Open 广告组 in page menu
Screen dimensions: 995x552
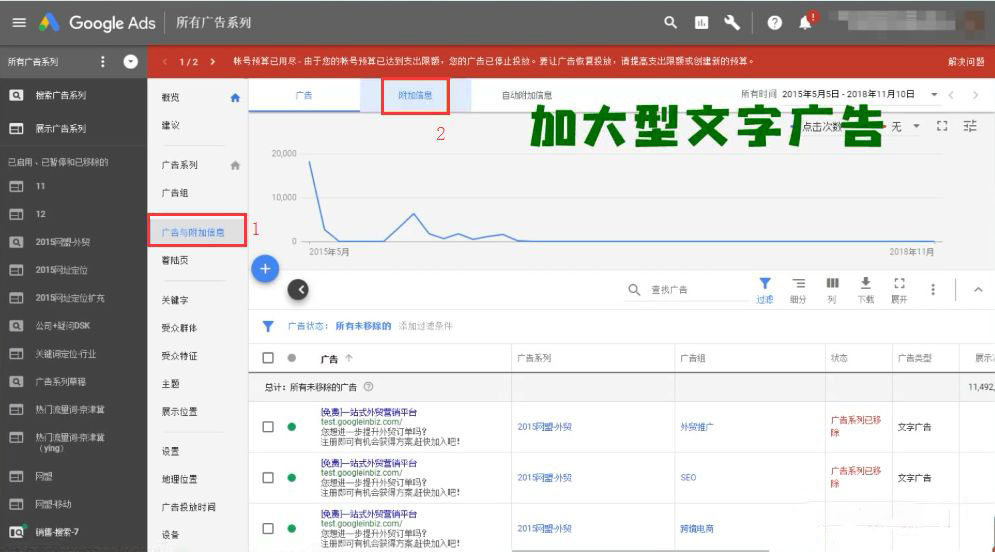pyautogui.click(x=175, y=193)
